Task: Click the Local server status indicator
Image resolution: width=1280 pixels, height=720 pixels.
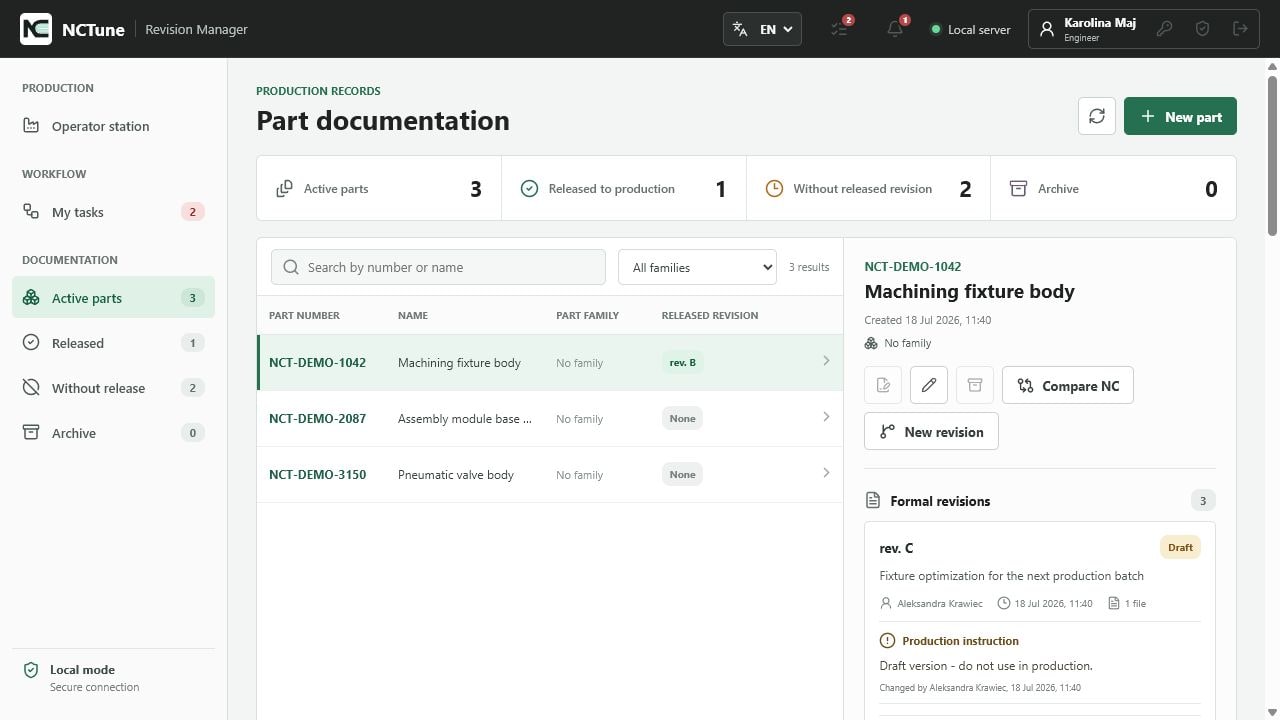Action: tap(970, 30)
